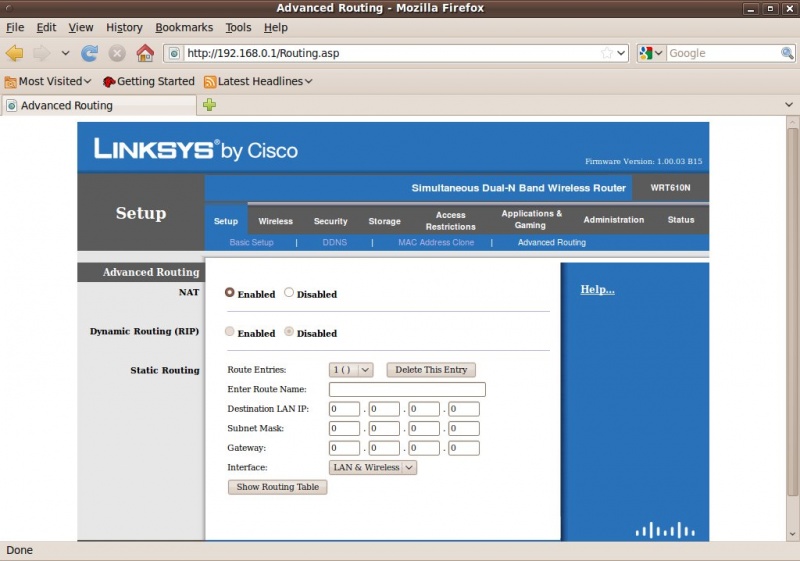Click the first Destination LAN IP octet

pyautogui.click(x=344, y=409)
